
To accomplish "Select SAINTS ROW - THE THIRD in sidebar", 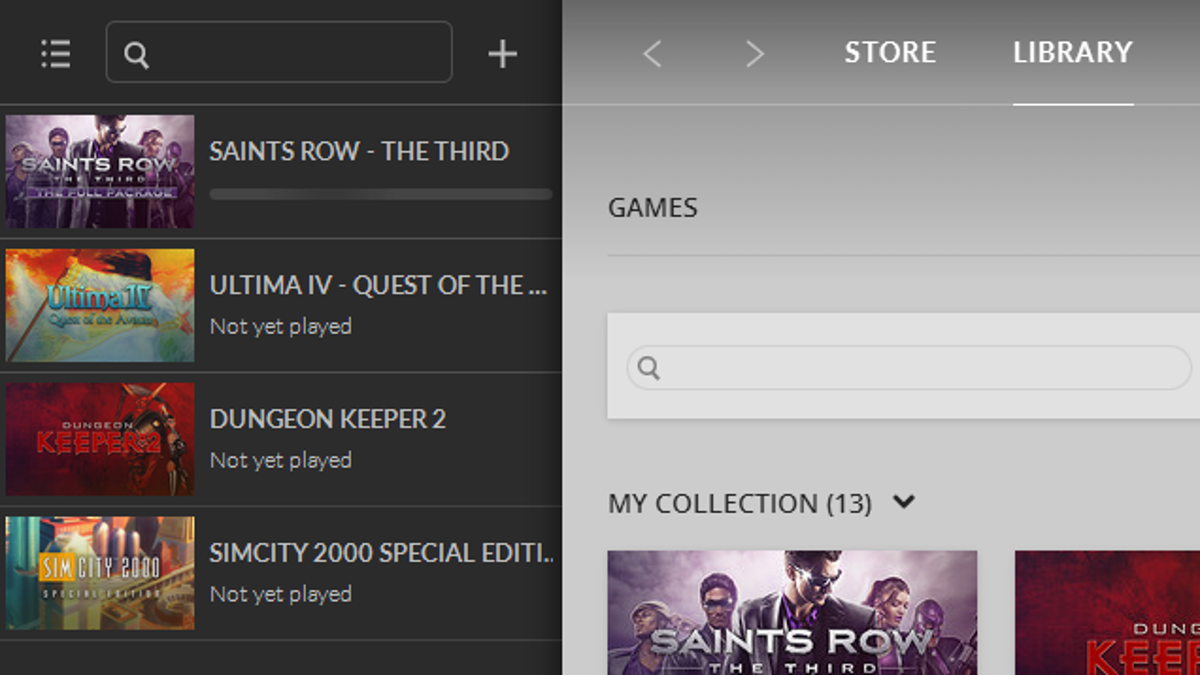I will coord(281,171).
